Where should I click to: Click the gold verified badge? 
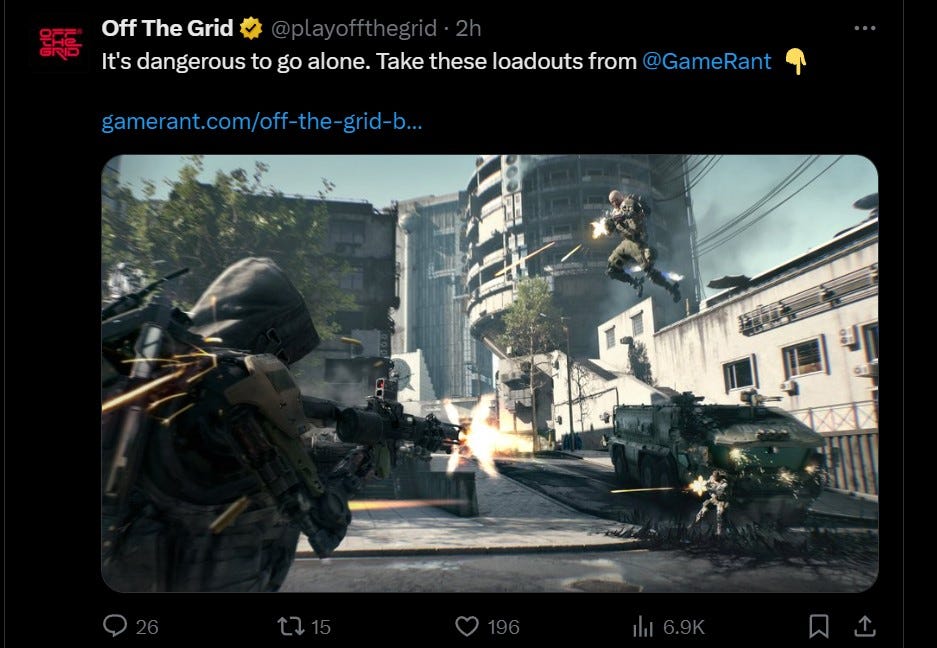click(251, 28)
